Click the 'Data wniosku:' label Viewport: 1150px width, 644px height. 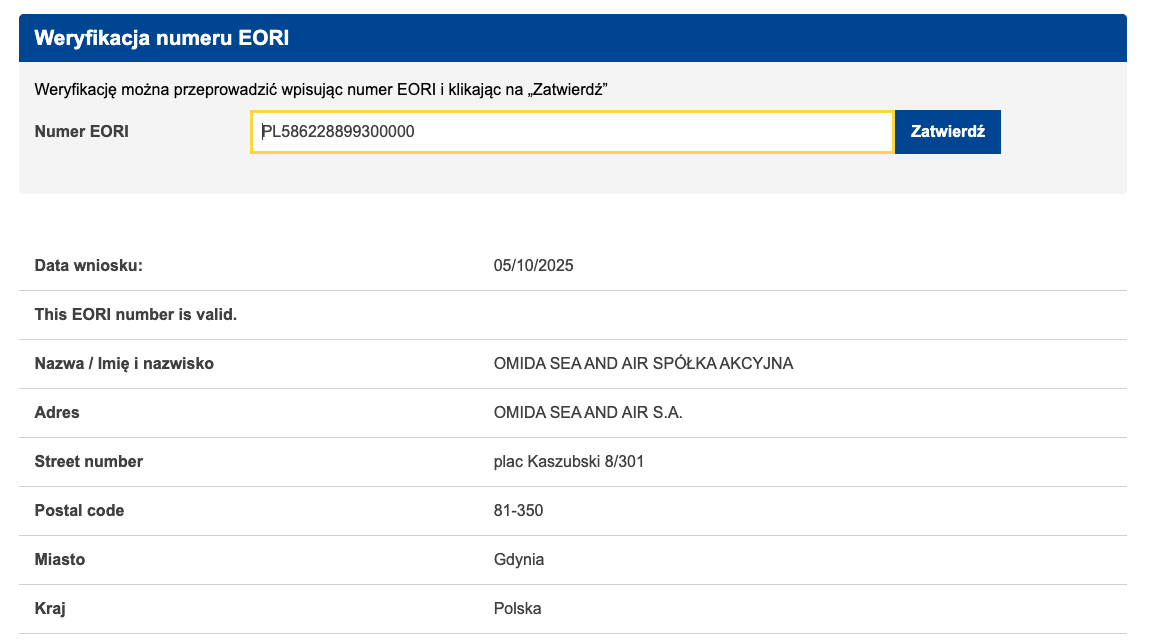89,266
